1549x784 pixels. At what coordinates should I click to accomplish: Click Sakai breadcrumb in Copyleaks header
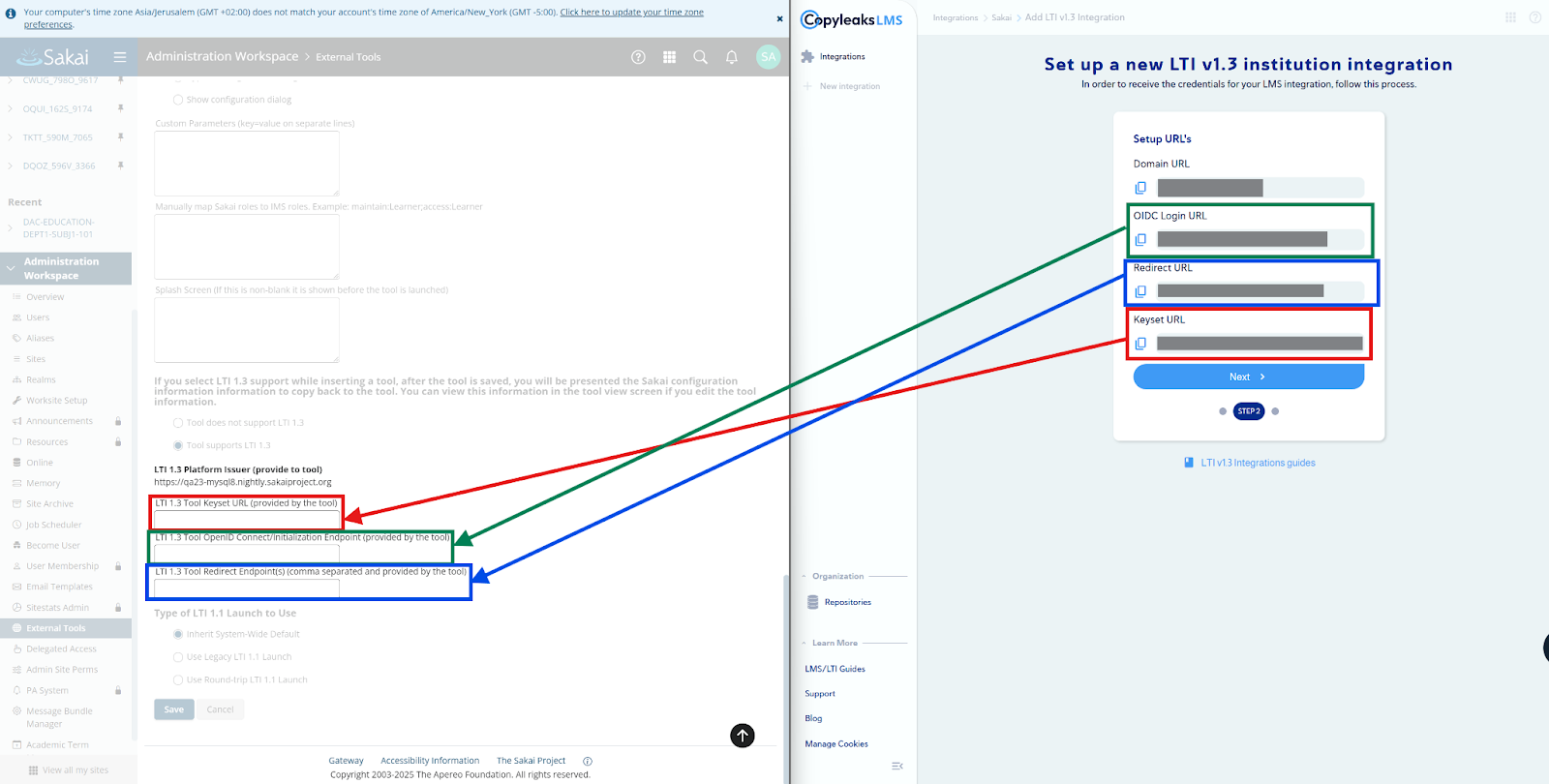(1001, 17)
